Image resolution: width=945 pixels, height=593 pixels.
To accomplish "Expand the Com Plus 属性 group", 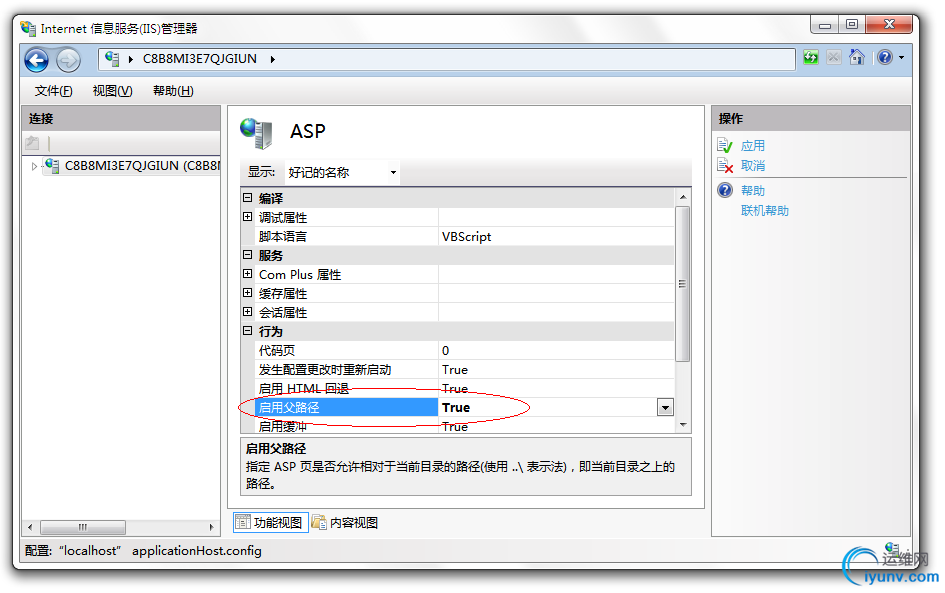I will tap(248, 274).
